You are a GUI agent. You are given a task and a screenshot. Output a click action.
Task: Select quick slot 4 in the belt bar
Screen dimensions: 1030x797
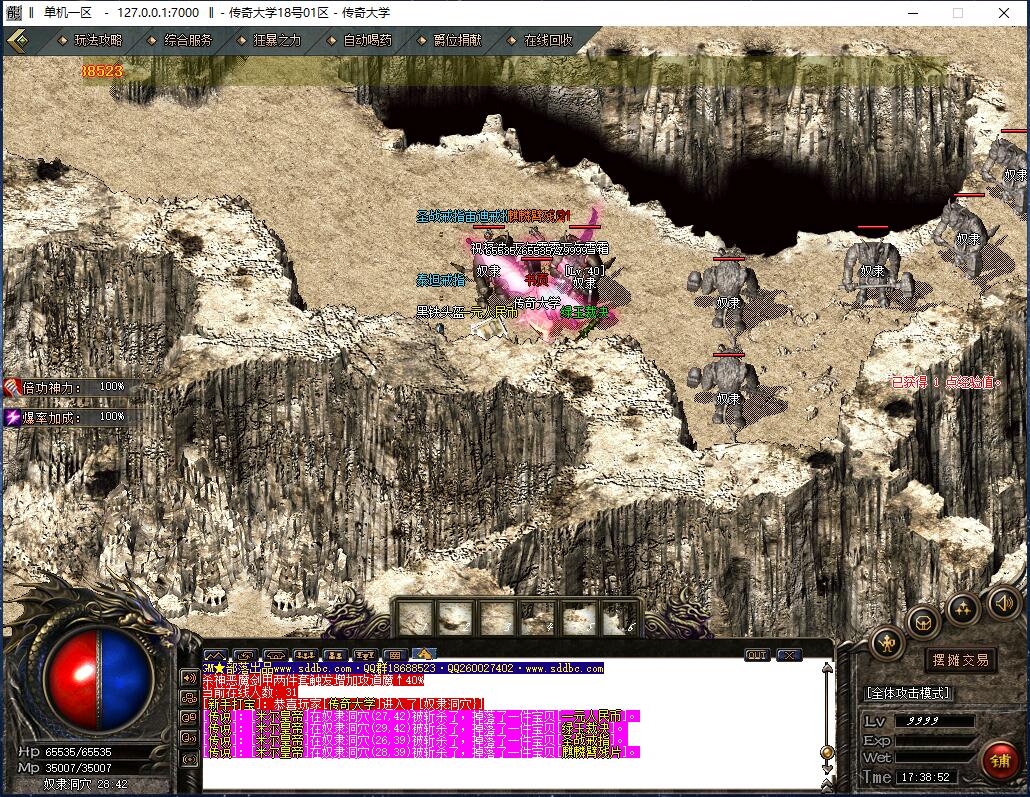538,618
